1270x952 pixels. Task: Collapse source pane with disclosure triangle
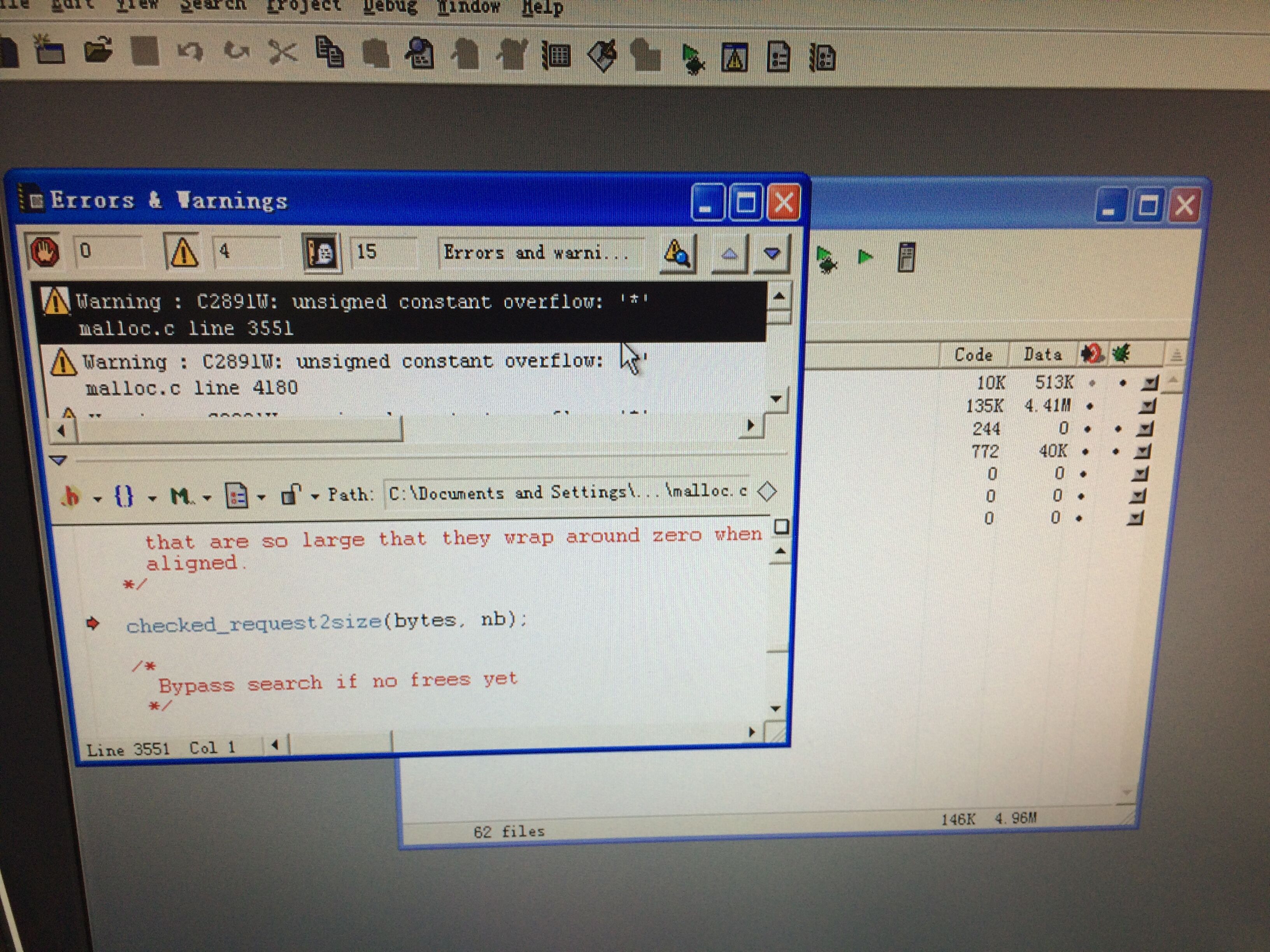click(x=58, y=460)
